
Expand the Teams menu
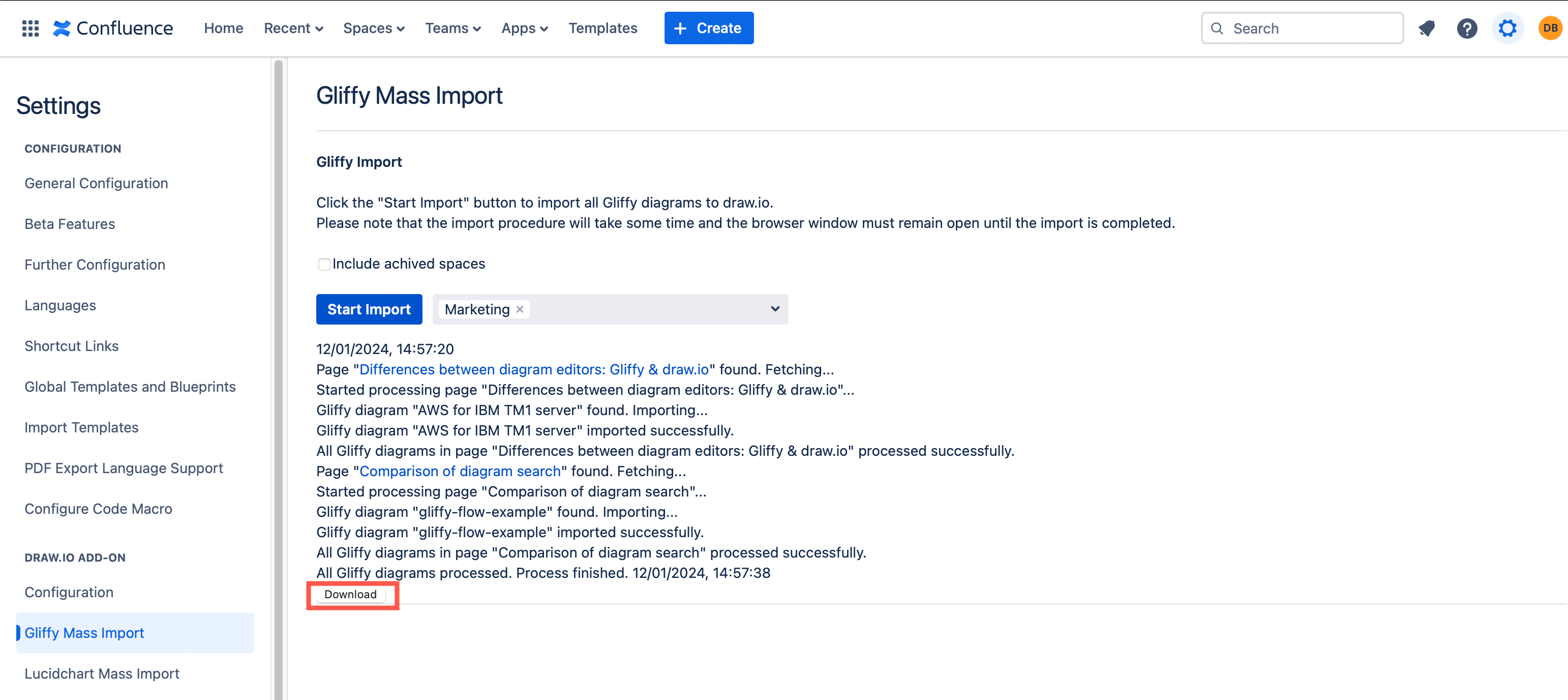pos(453,28)
